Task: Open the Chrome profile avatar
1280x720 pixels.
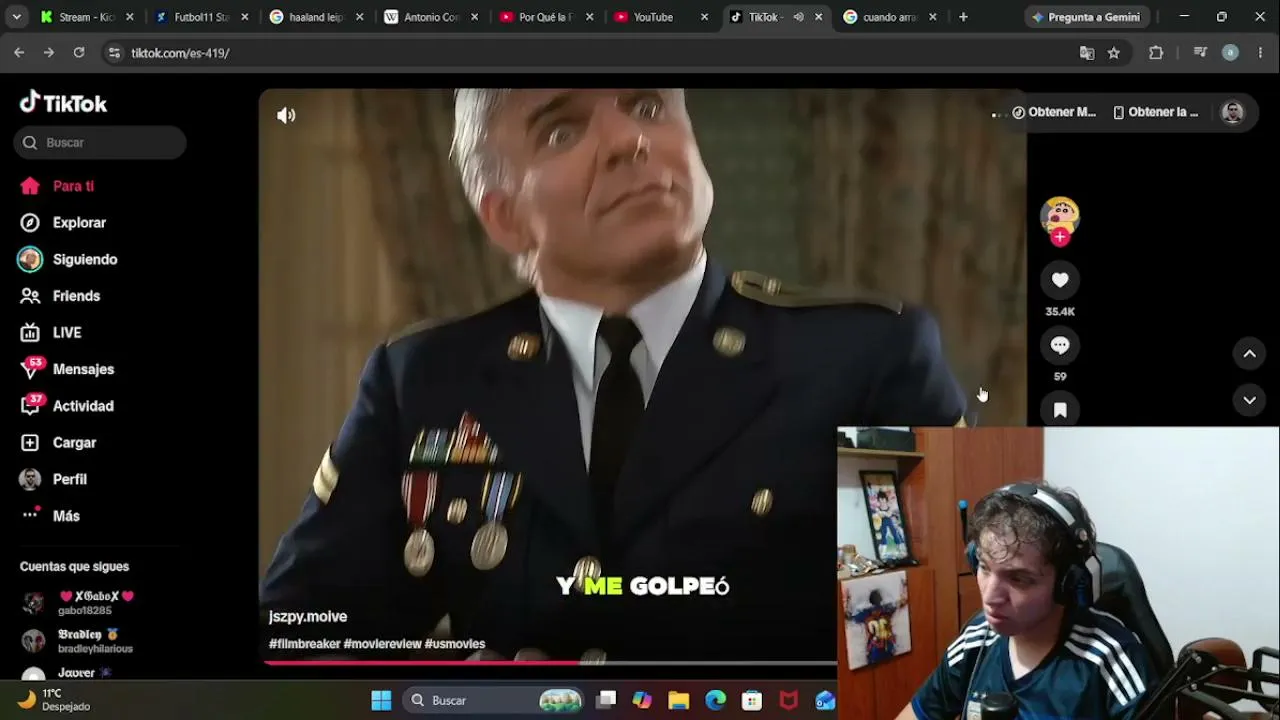Action: tap(1230, 53)
